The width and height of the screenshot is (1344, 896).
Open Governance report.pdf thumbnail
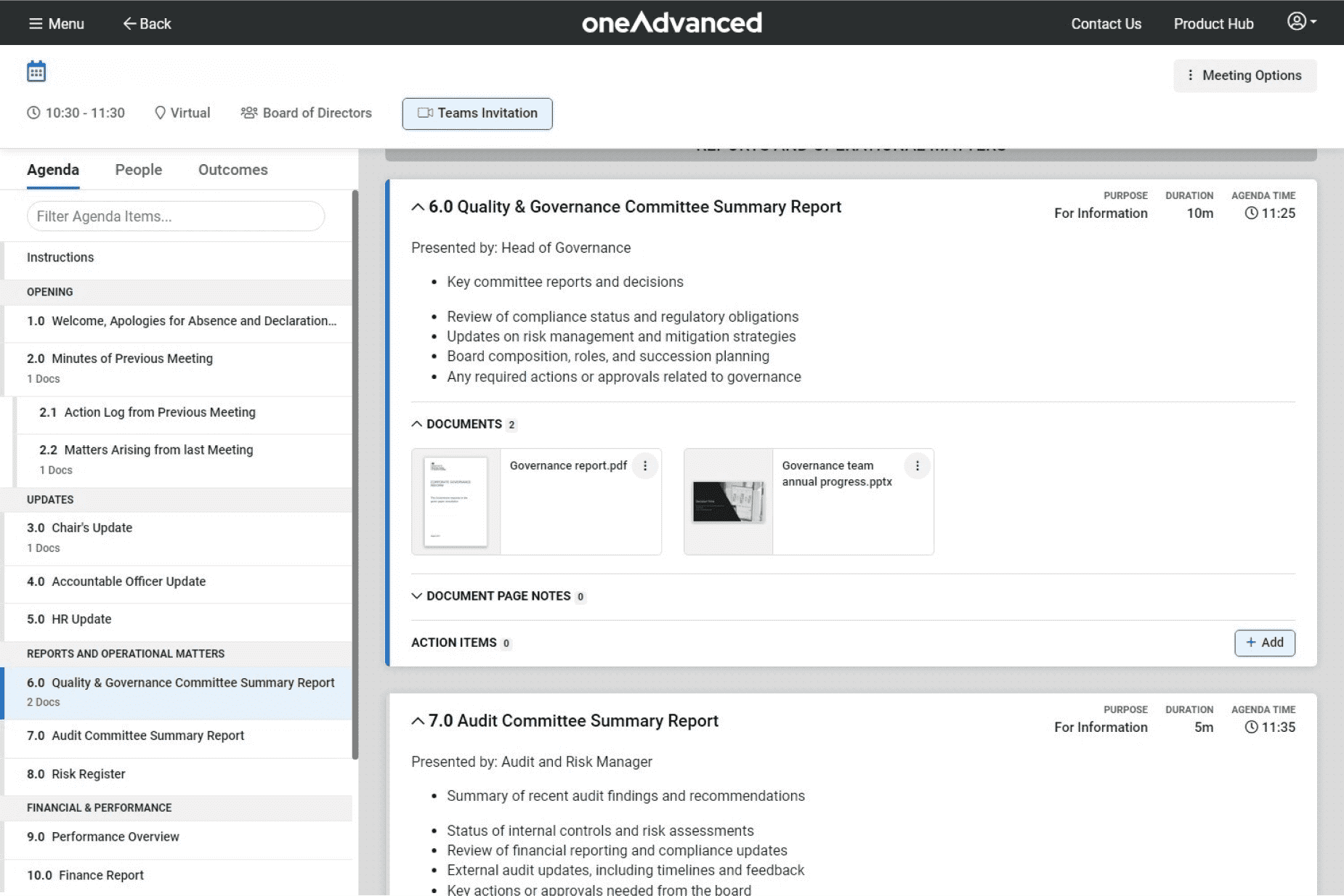(x=456, y=502)
